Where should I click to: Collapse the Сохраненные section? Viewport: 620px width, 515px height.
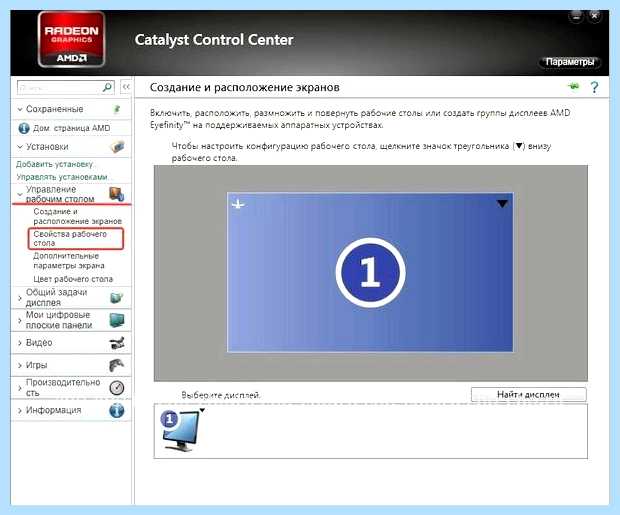coord(20,109)
